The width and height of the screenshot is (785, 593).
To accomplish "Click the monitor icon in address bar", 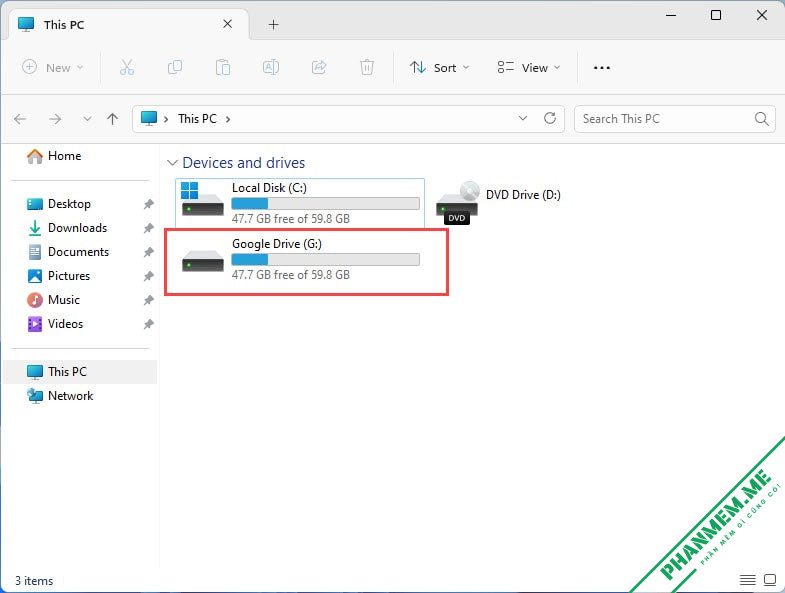I will [x=149, y=119].
